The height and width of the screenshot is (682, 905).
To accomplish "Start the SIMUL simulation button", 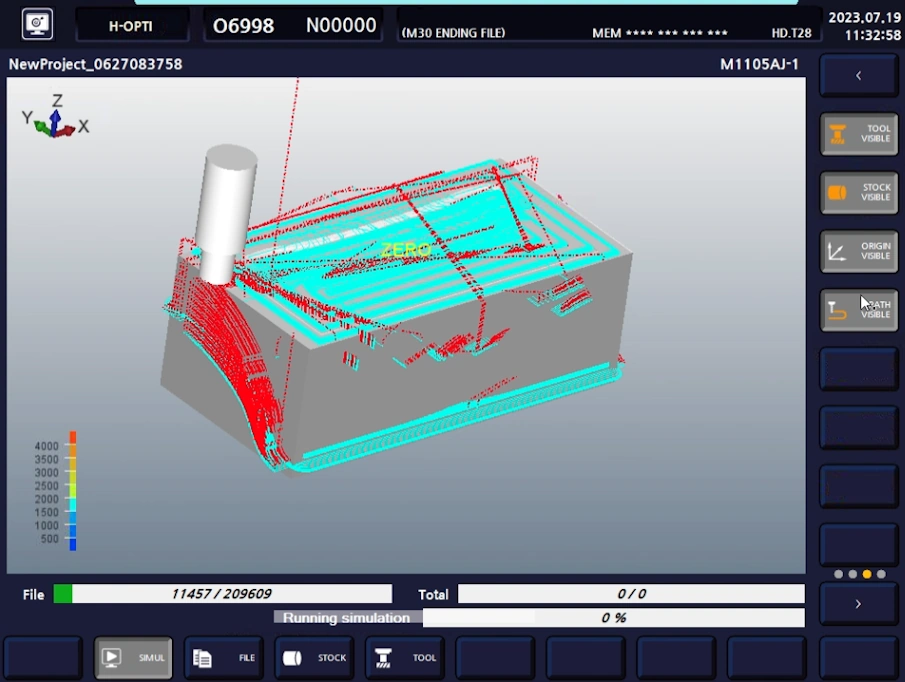I will pyautogui.click(x=134, y=658).
